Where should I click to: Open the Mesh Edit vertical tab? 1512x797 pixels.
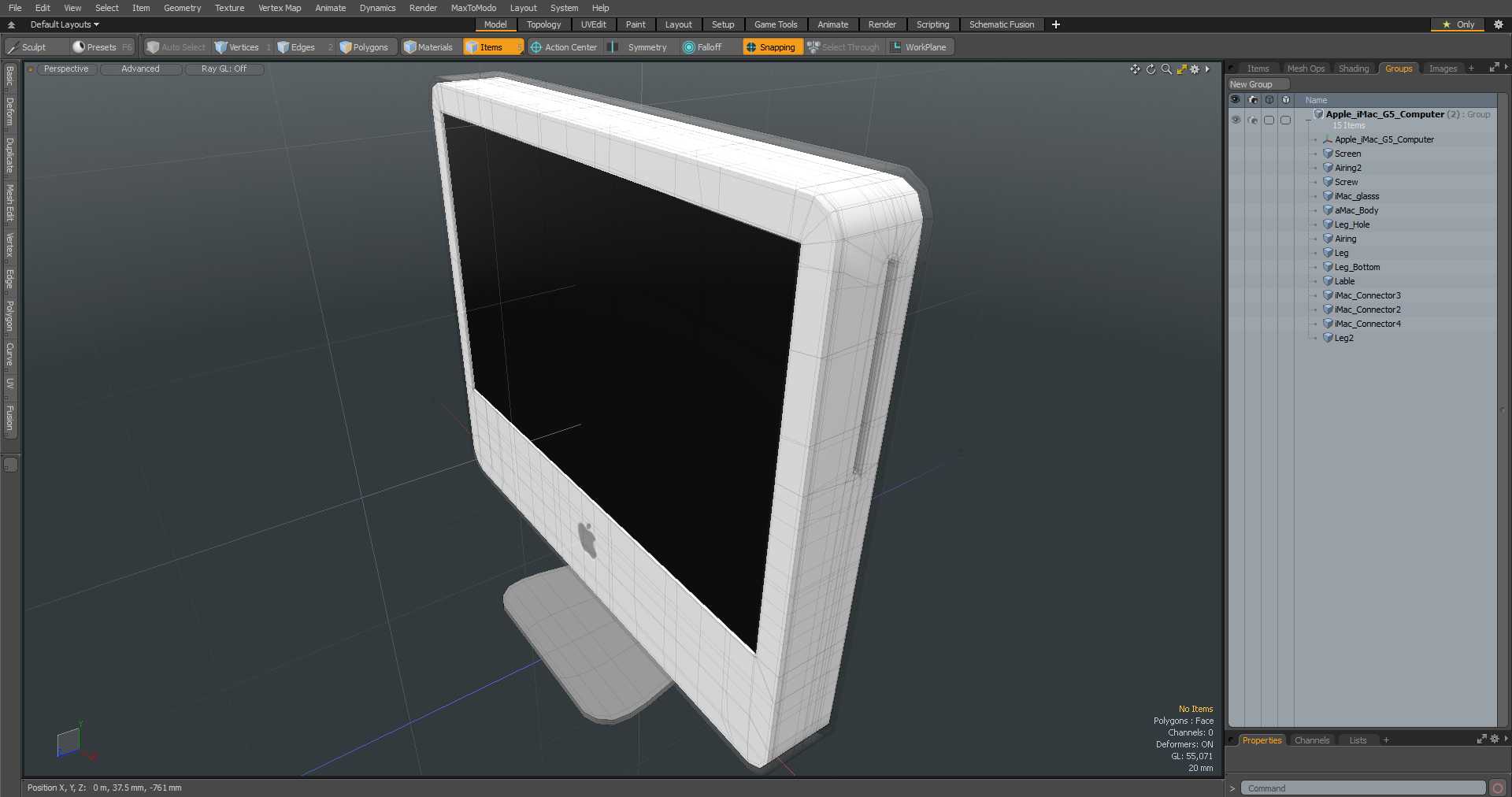(x=9, y=203)
